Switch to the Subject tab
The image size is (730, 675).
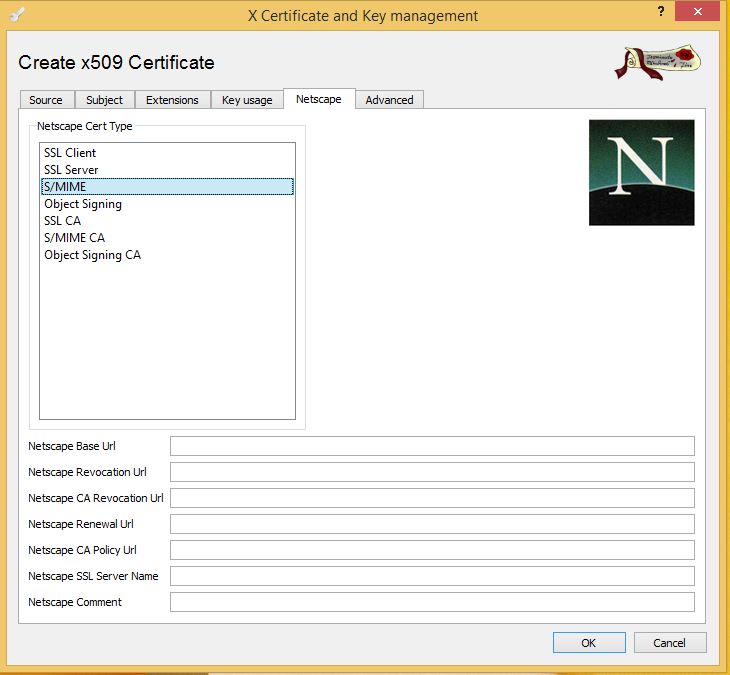(x=104, y=100)
